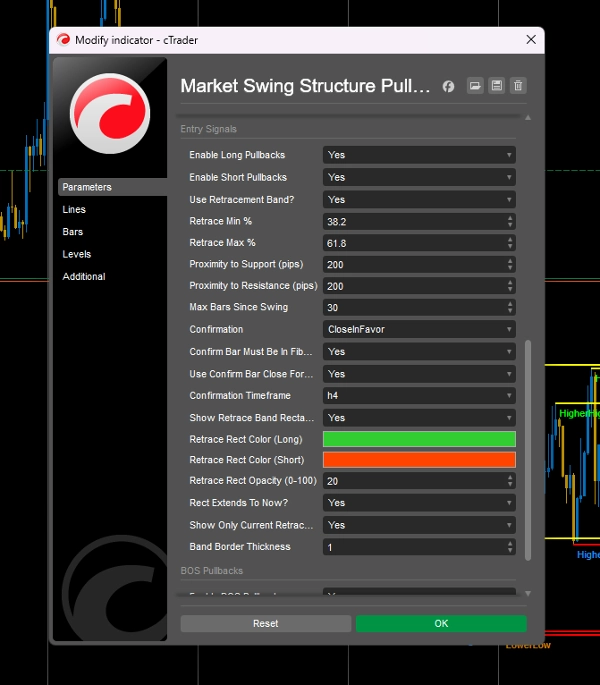Viewport: 600px width, 685px height.
Task: Open Rect Extends To Now dropdown
Action: click(x=419, y=502)
